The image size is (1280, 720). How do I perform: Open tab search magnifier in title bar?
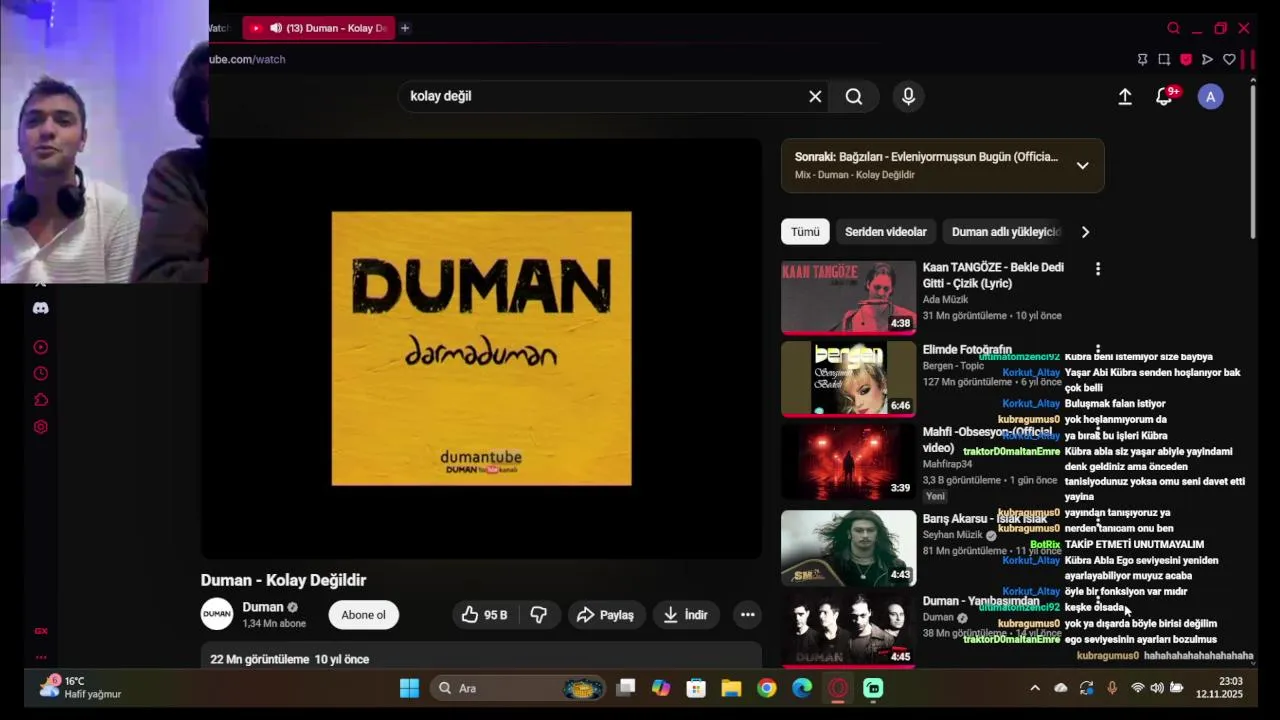1173,28
